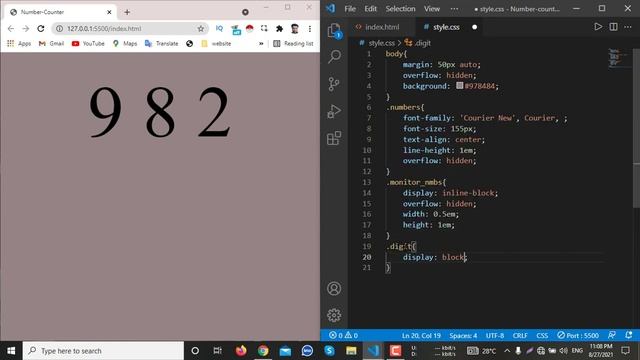Image resolution: width=640 pixels, height=360 pixels.
Task: Open the Selection menu
Action: pyautogui.click(x=400, y=9)
